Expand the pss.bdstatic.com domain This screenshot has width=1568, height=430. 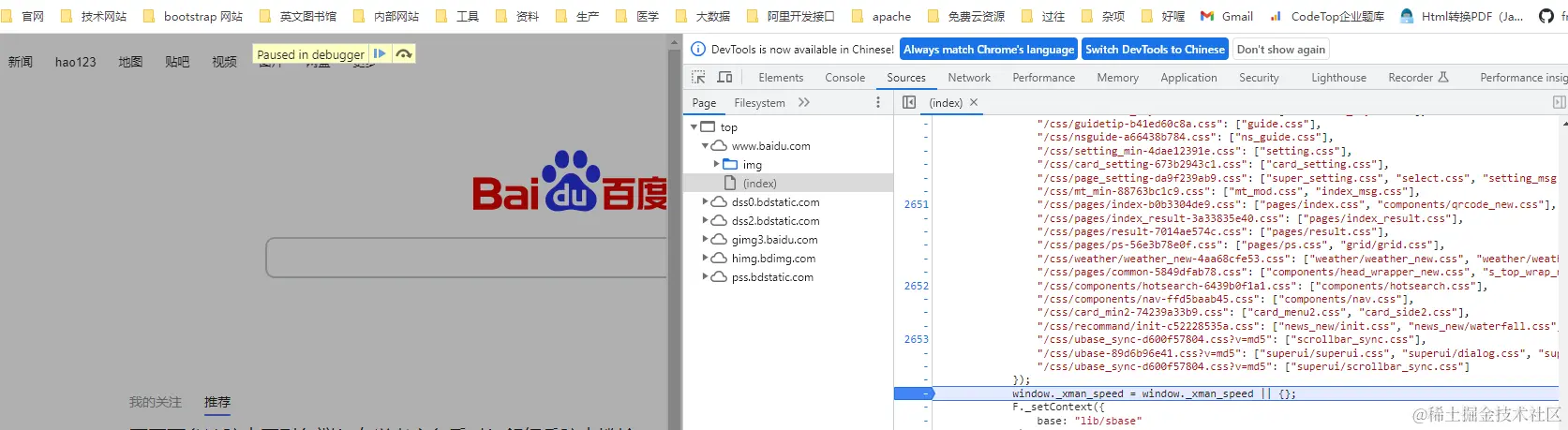click(706, 276)
